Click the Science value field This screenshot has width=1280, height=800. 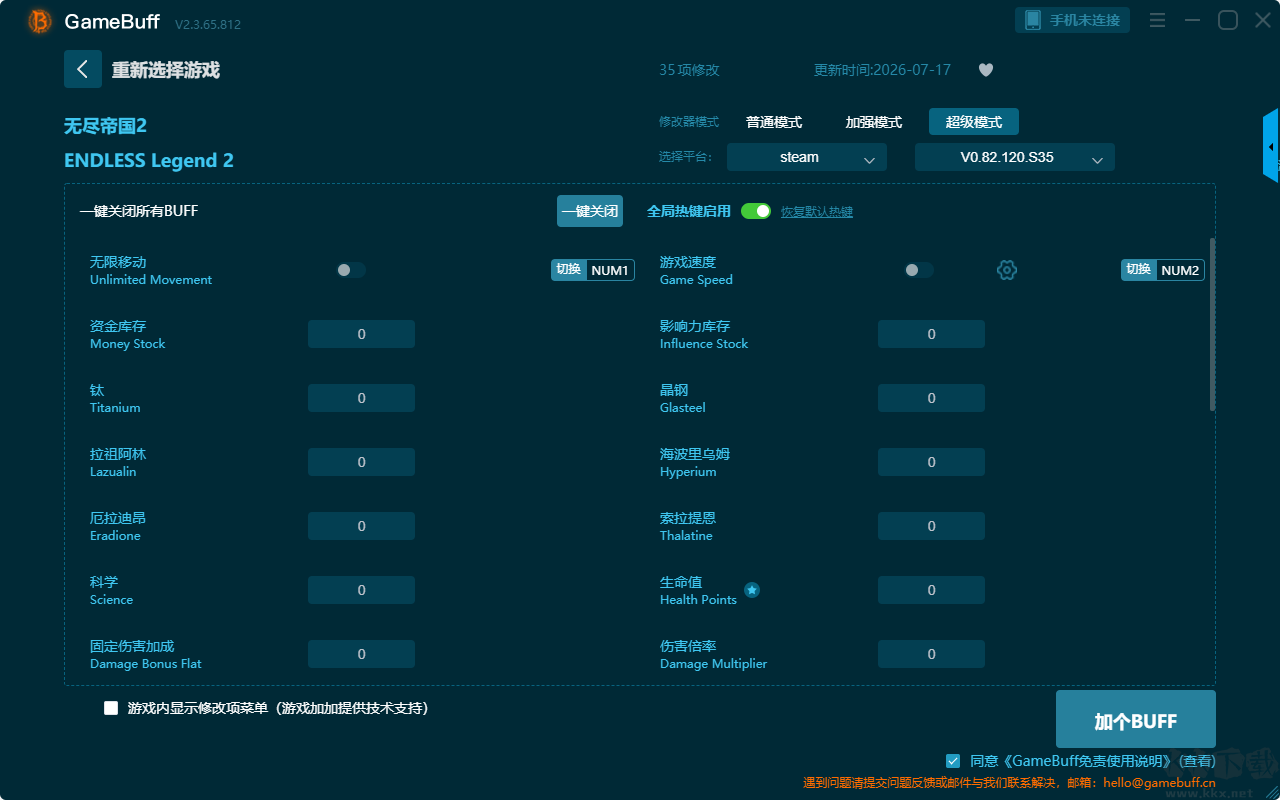pos(361,590)
